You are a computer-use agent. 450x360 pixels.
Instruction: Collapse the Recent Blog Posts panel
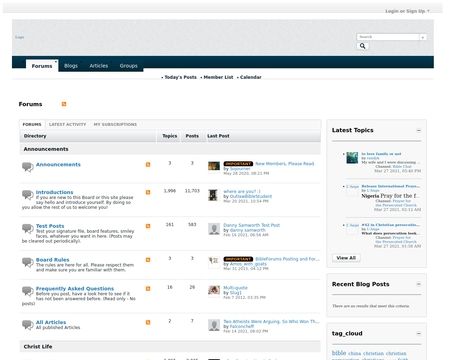(x=419, y=284)
